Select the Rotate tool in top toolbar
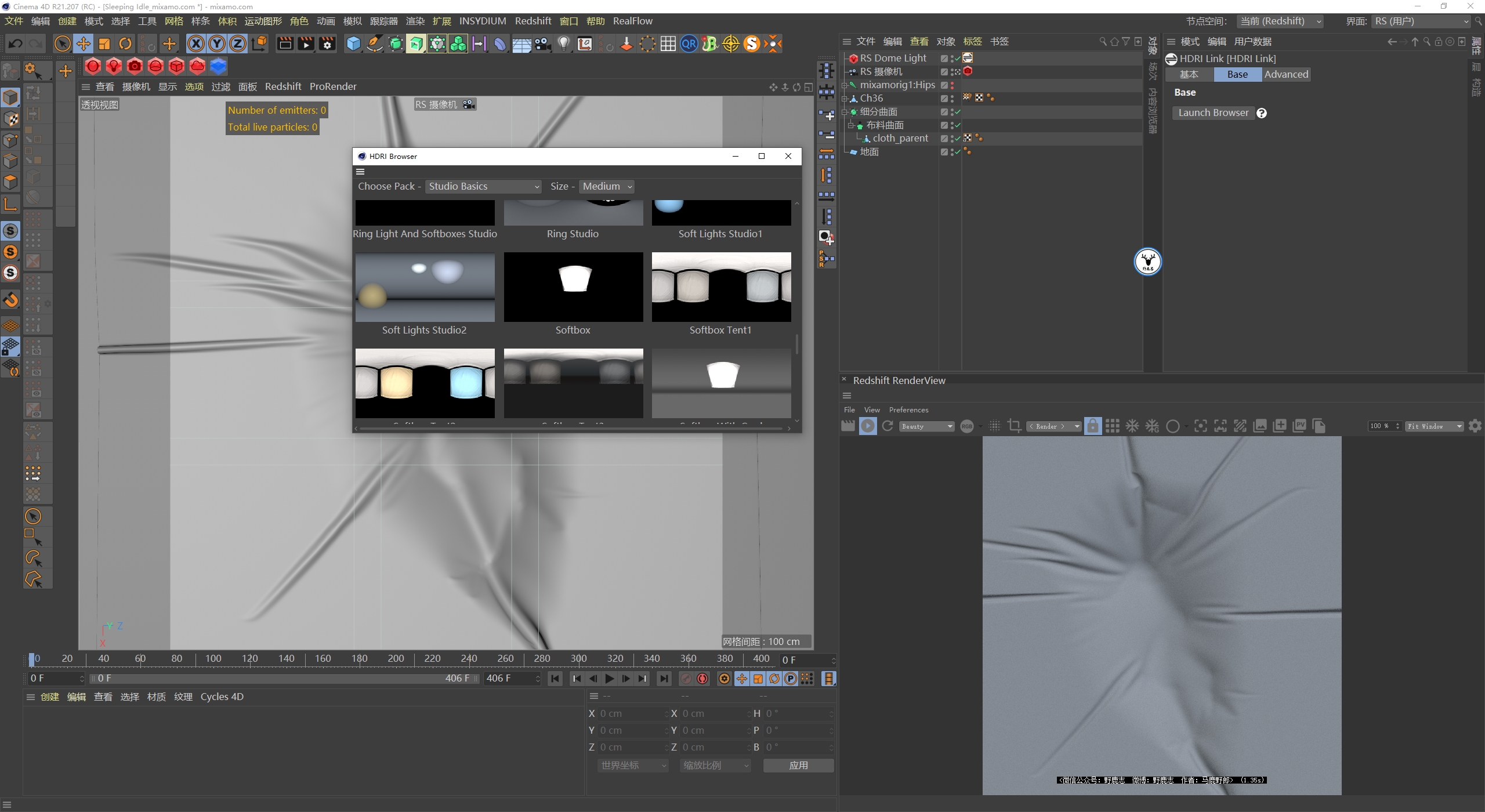This screenshot has width=1485, height=812. (x=125, y=43)
